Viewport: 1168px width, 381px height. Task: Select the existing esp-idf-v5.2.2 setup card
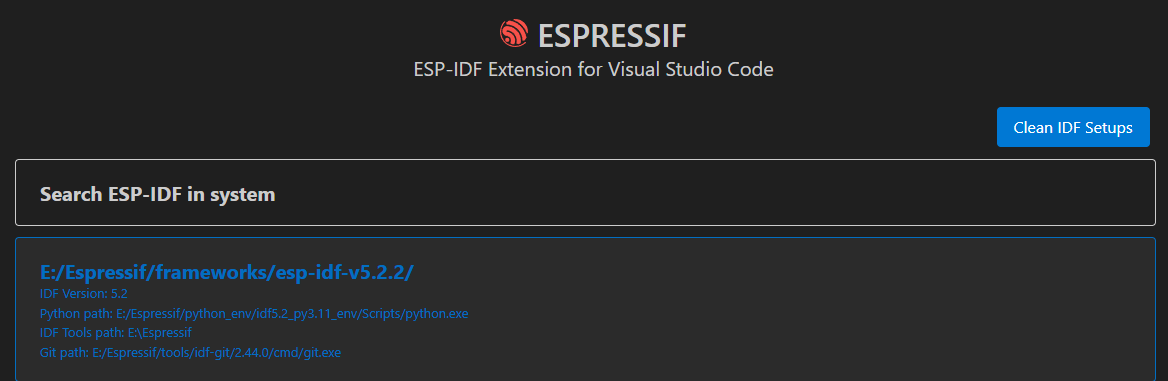click(x=585, y=309)
